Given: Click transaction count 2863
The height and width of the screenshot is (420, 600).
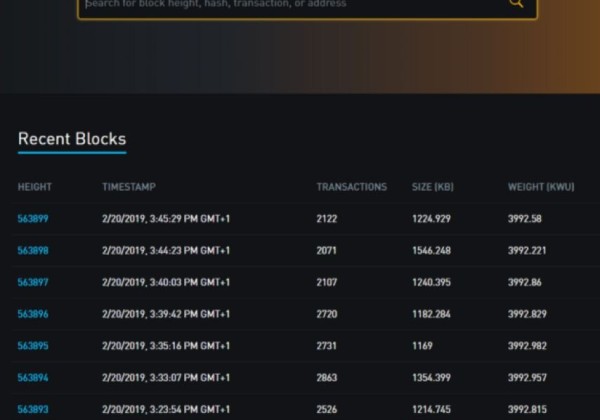Looking at the screenshot, I should coord(328,378).
